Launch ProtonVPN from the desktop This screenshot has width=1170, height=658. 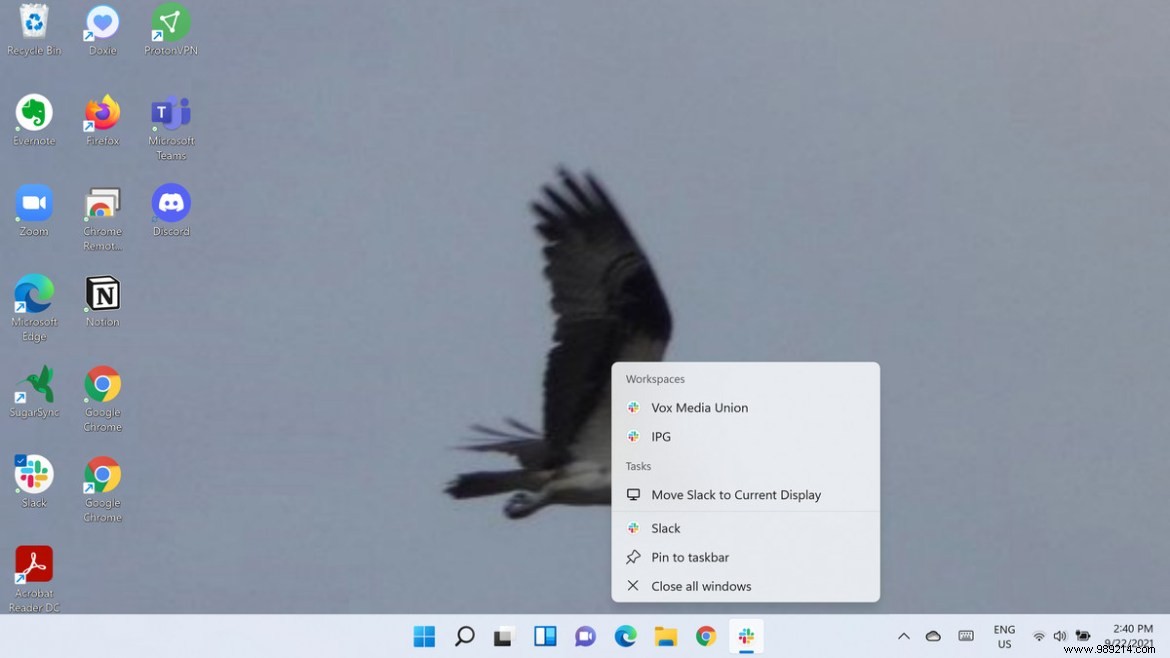[169, 22]
